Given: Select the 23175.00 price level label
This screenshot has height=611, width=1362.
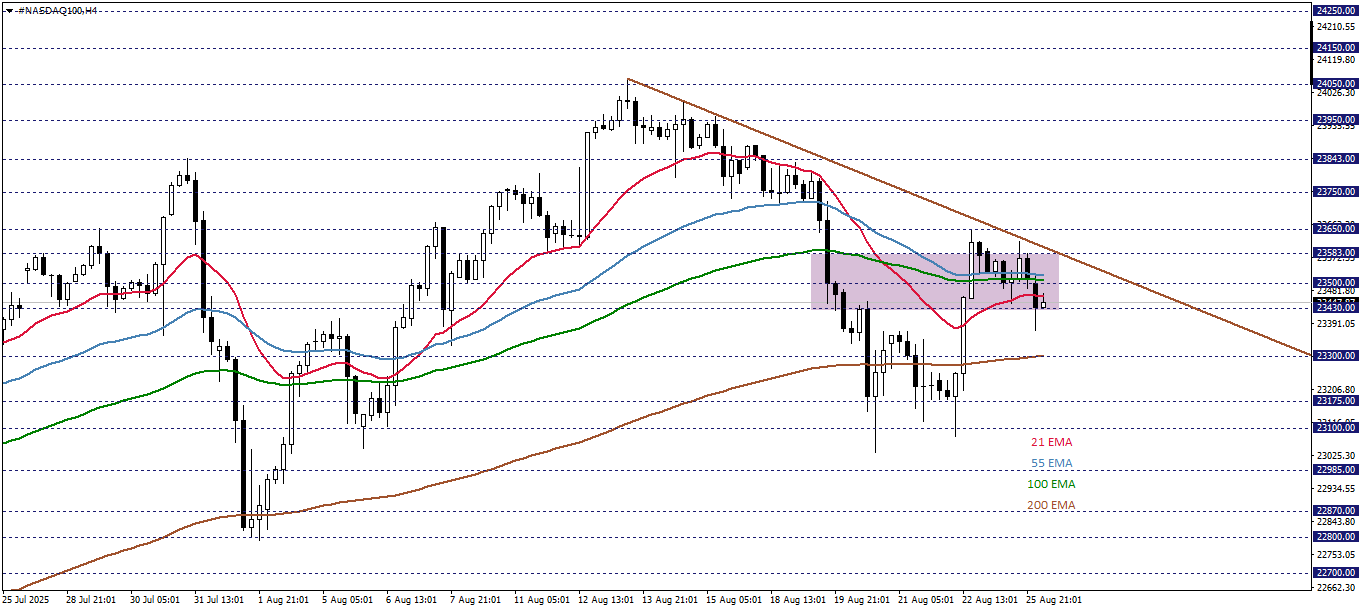Looking at the screenshot, I should pos(1336,401).
